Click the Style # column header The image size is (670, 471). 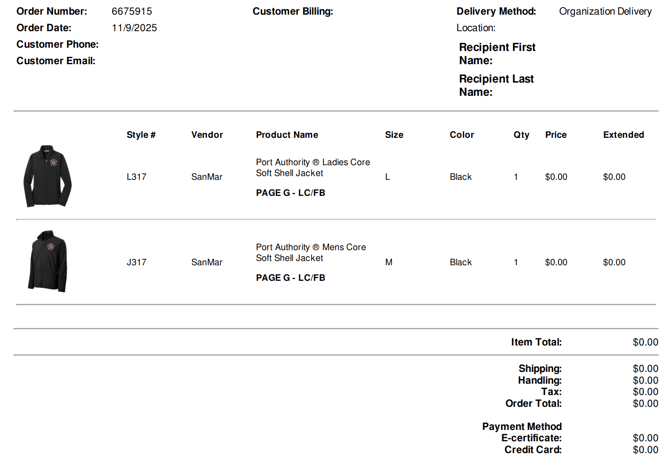pyautogui.click(x=141, y=134)
